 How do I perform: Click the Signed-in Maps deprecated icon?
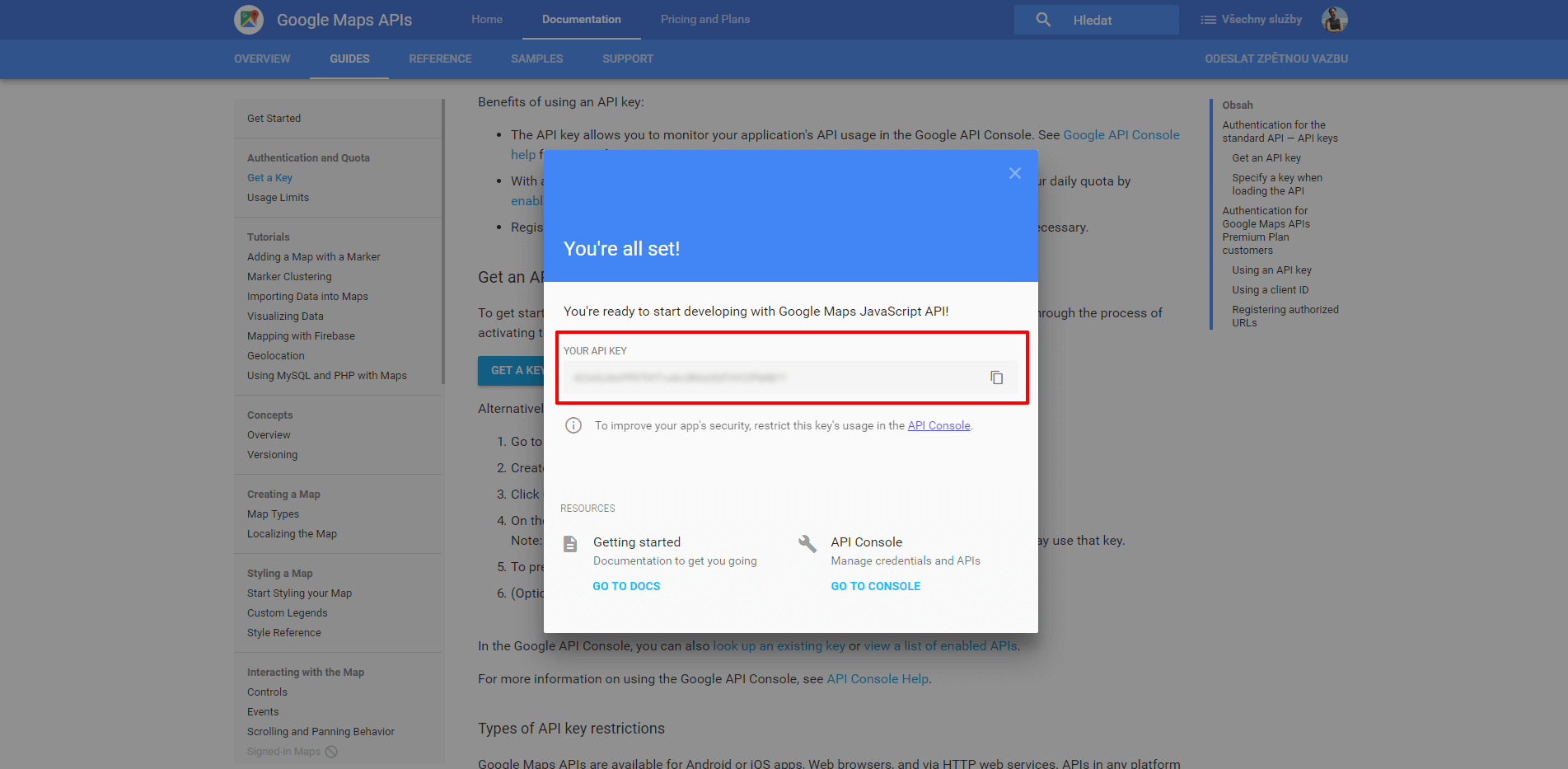tap(331, 752)
